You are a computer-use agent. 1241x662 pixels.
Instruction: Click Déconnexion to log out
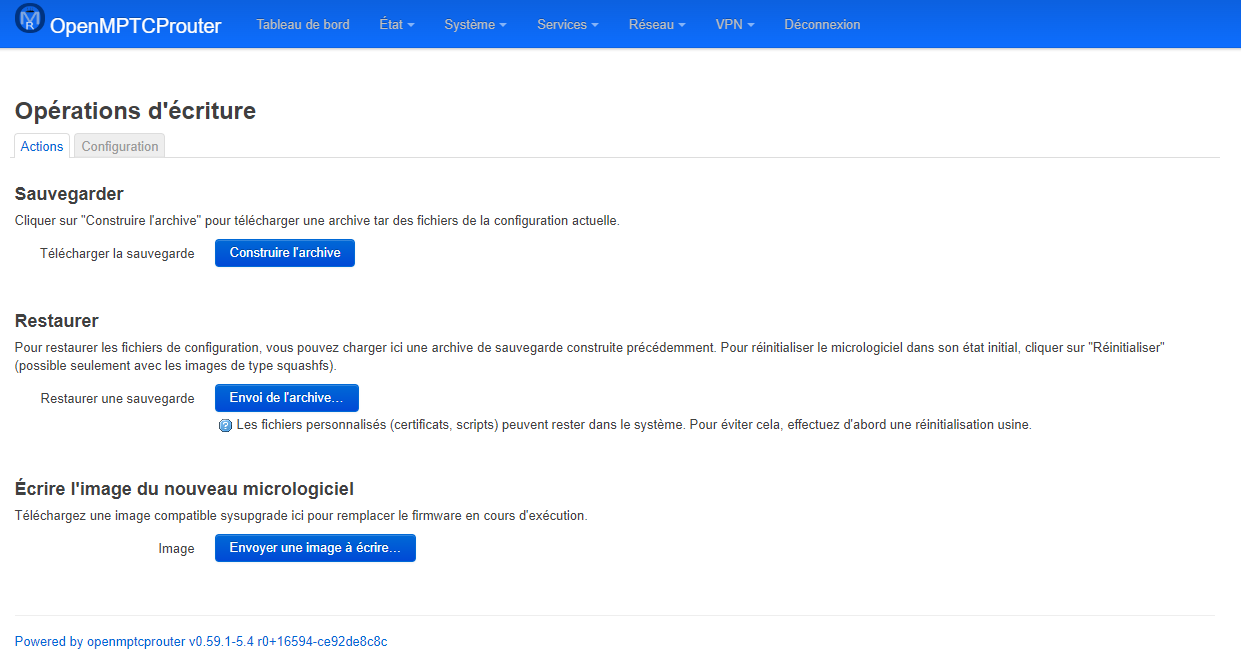pos(822,24)
